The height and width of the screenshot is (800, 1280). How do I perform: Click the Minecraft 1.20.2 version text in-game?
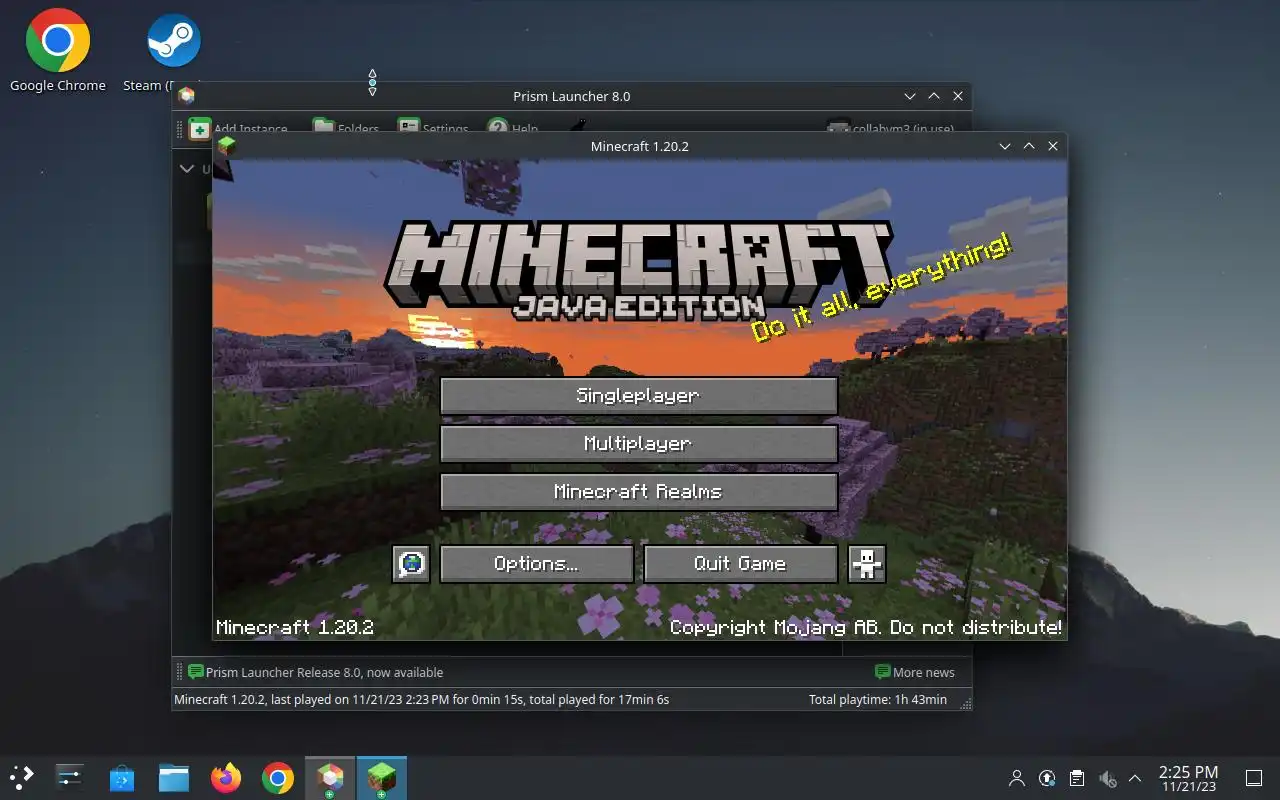coord(295,628)
